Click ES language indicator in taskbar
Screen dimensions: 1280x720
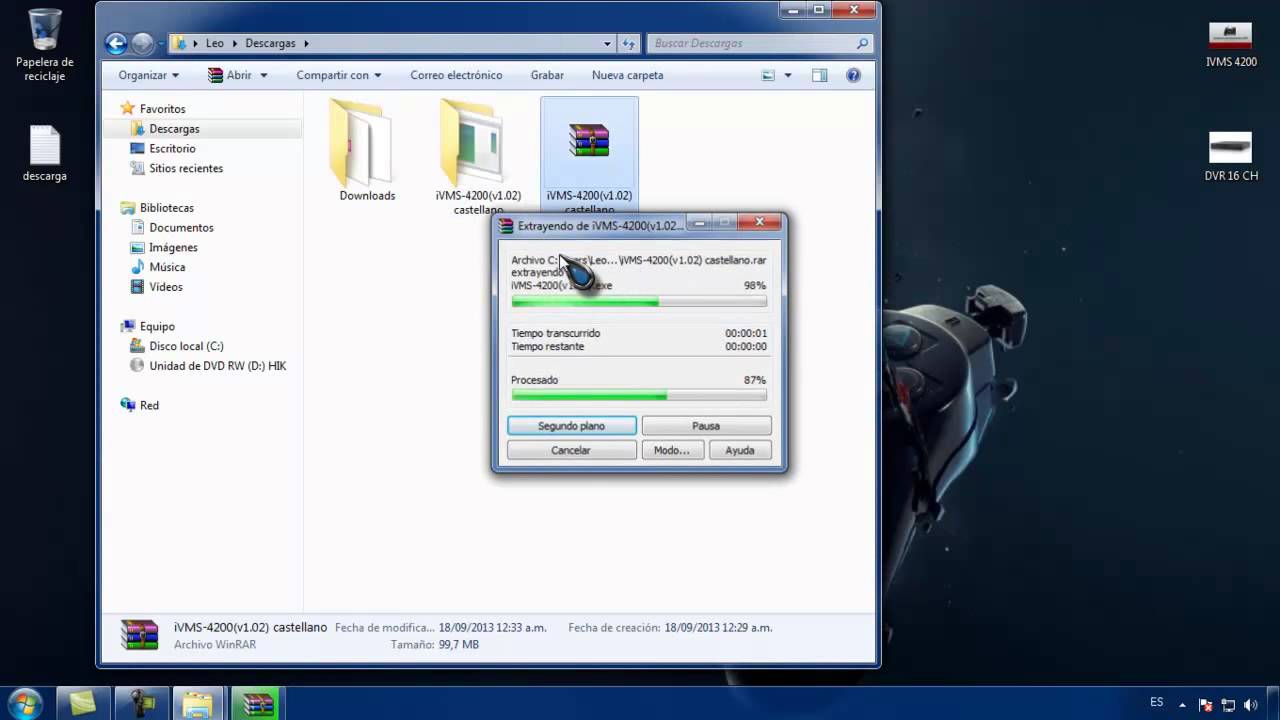coord(1157,702)
